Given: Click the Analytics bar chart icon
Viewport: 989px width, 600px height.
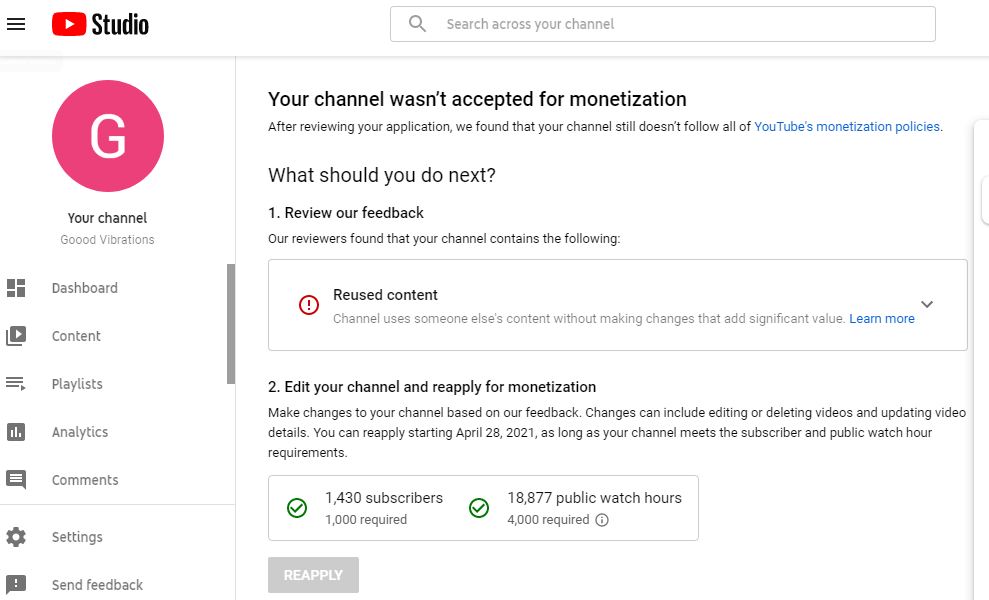Looking at the screenshot, I should point(16,432).
